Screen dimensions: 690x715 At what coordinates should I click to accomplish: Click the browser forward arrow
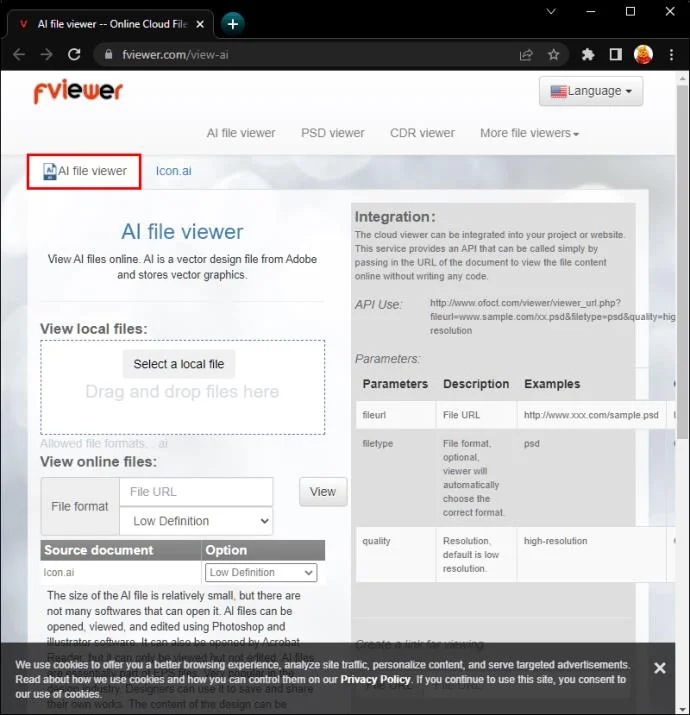46,55
